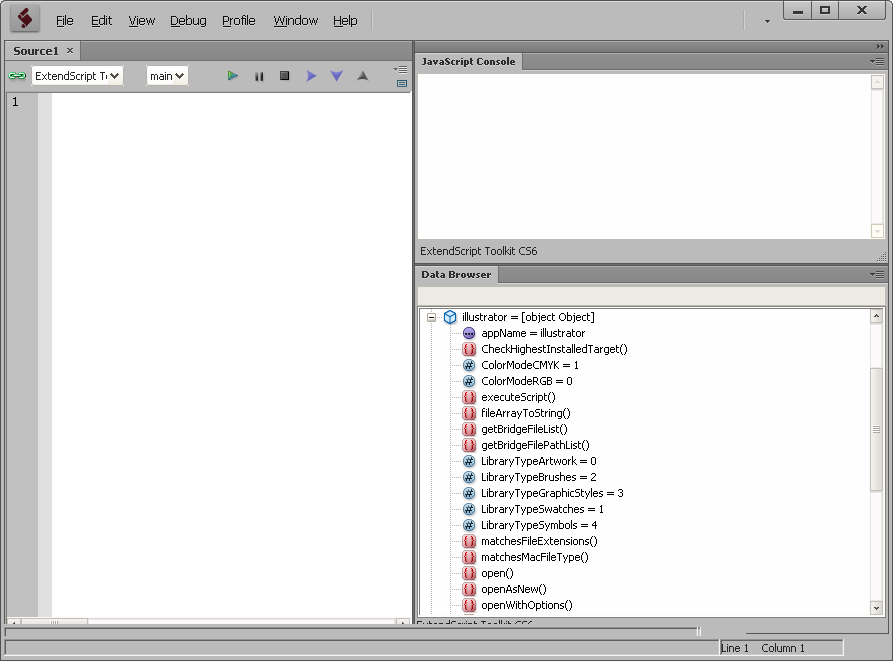Click the fileArrayToString function icon
Viewport: 893px width, 661px height.
pyautogui.click(x=469, y=413)
